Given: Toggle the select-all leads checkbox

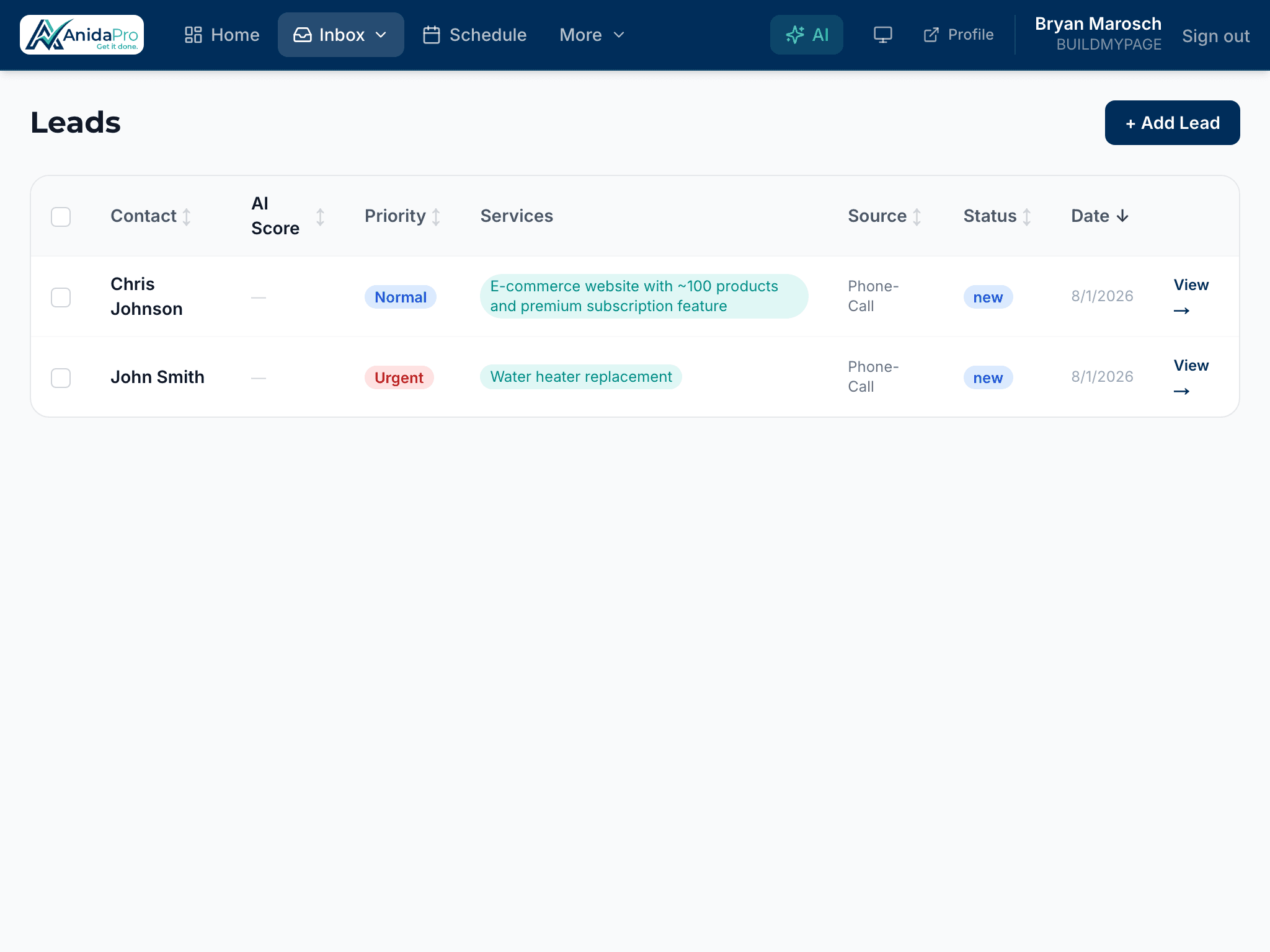Looking at the screenshot, I should (61, 217).
